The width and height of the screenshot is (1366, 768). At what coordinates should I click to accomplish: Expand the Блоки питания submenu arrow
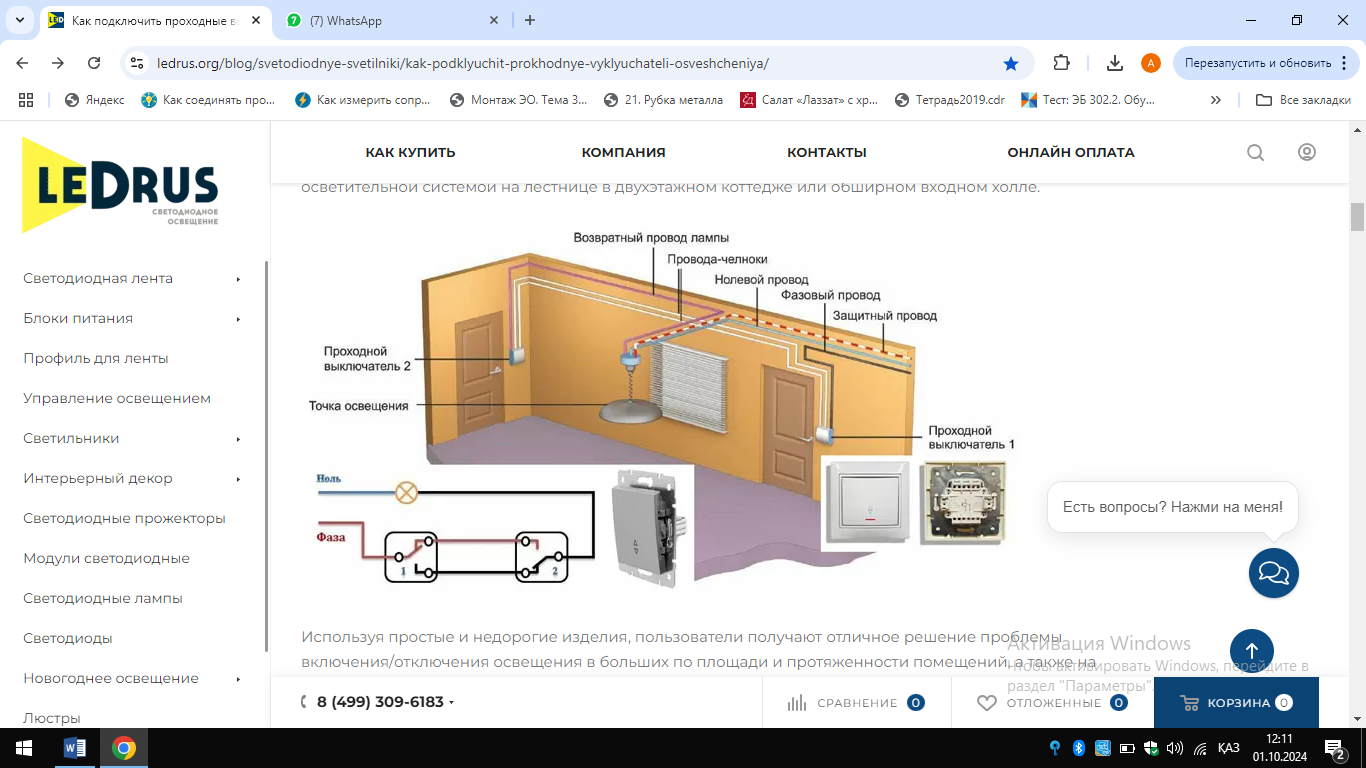[x=239, y=319]
